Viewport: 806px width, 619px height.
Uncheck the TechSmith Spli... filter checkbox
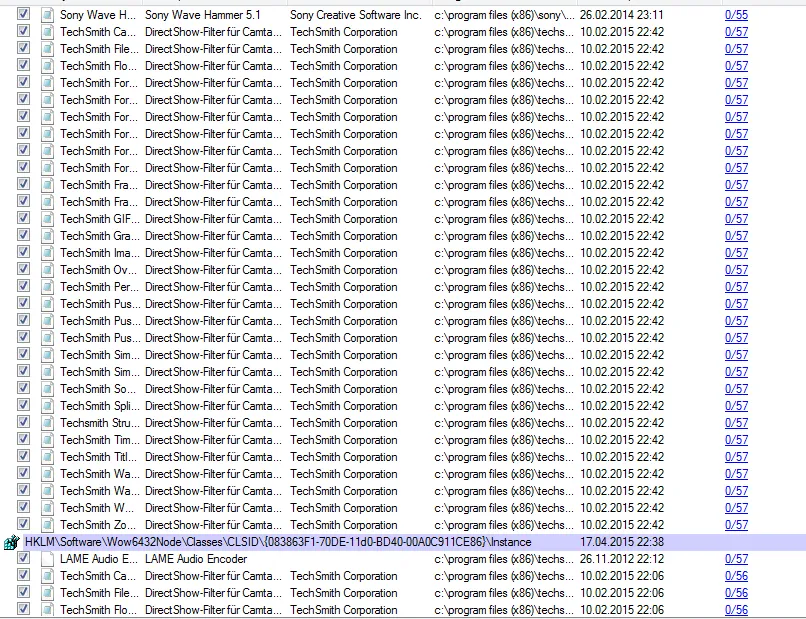tap(23, 405)
